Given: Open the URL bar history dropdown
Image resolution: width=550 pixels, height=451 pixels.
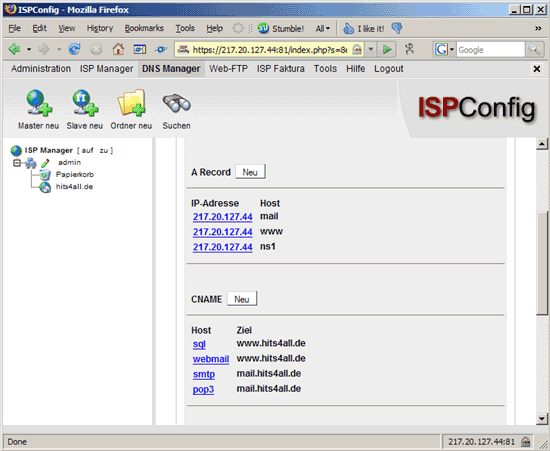Looking at the screenshot, I should click(x=370, y=49).
